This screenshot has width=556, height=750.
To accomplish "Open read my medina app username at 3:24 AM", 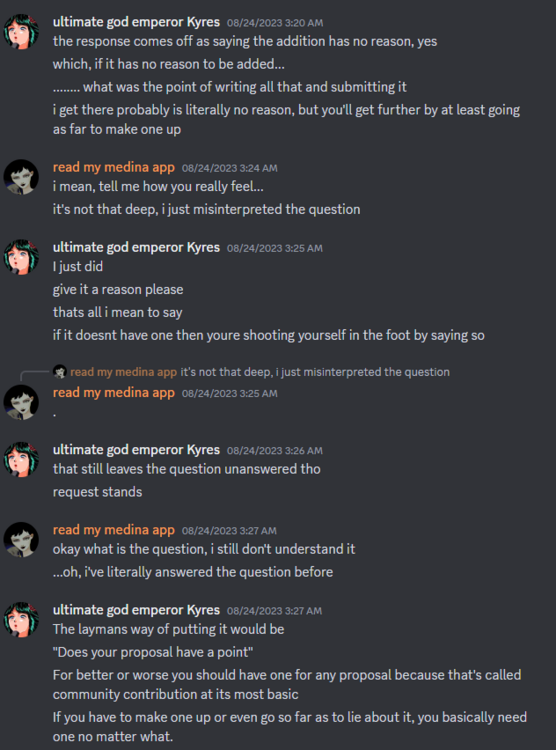I will [114, 167].
